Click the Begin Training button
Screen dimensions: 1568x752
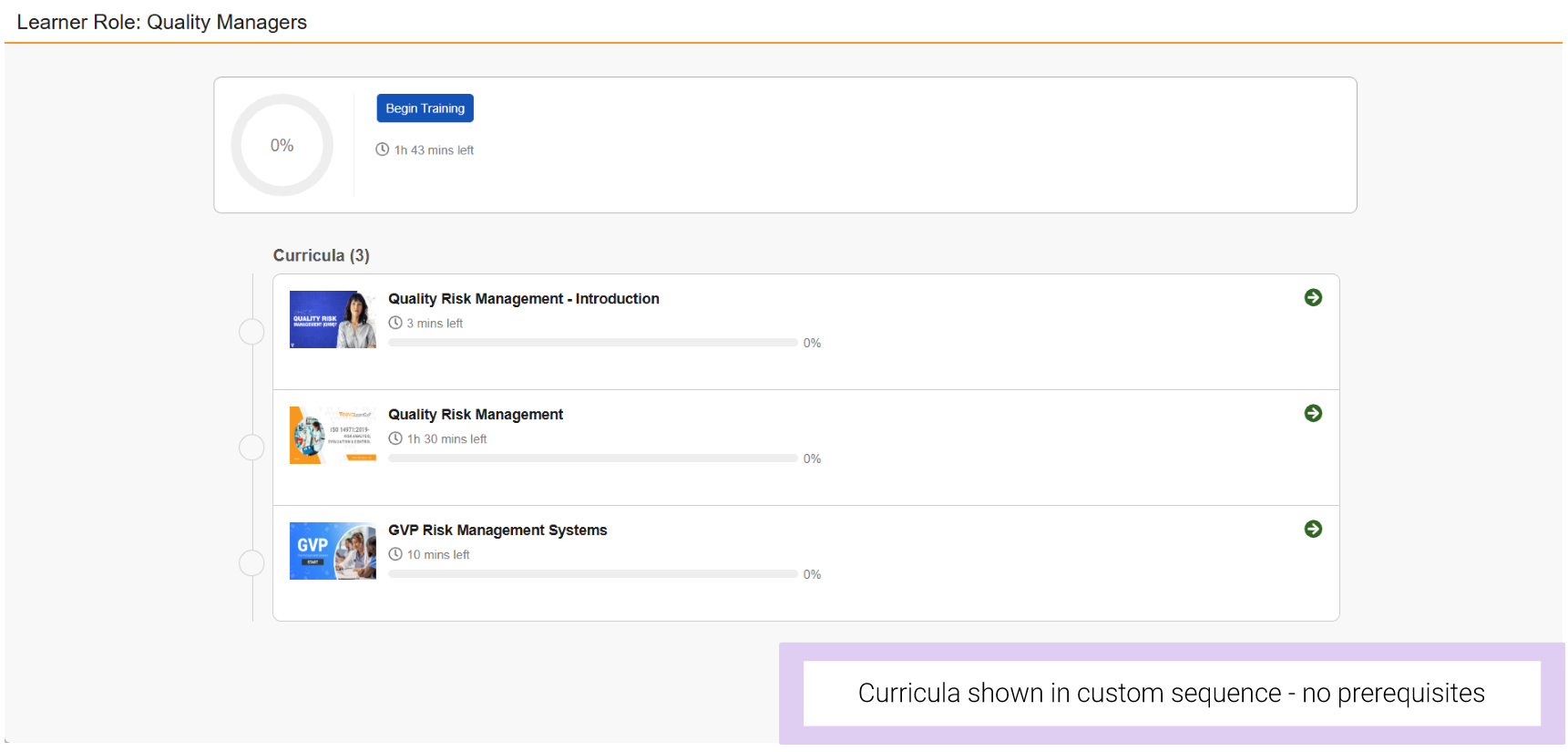point(425,108)
